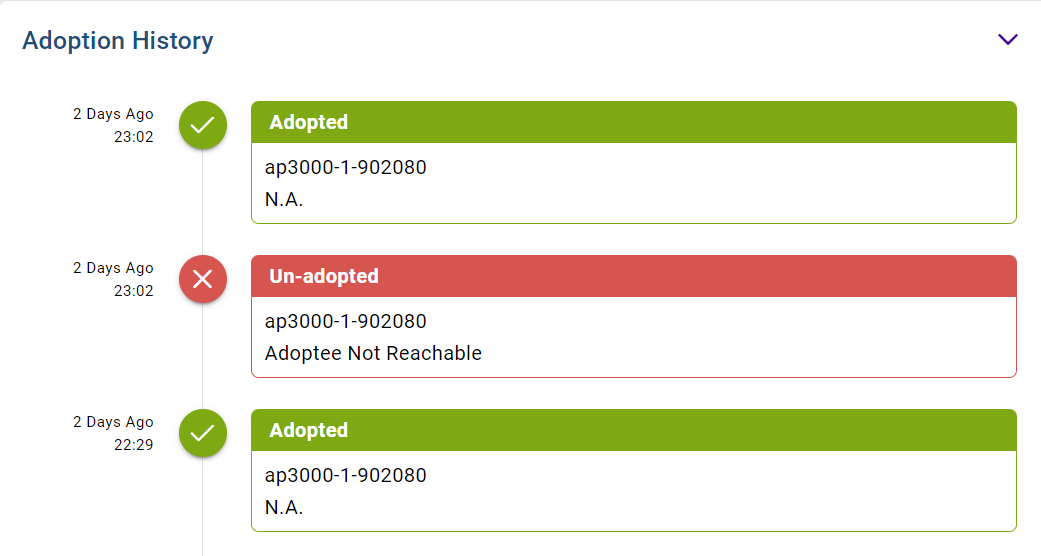Click the 22:29 timestamp label
This screenshot has width=1041, height=556.
134,445
